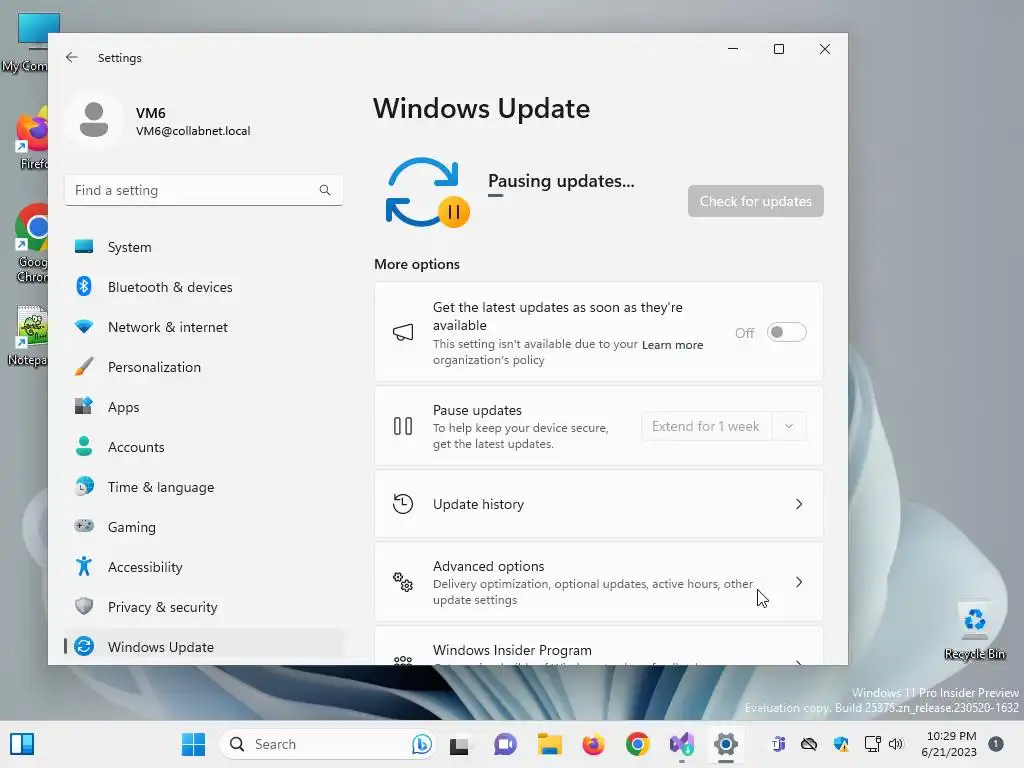Open Firefox from the taskbar
This screenshot has height=768, width=1024.
click(x=594, y=744)
